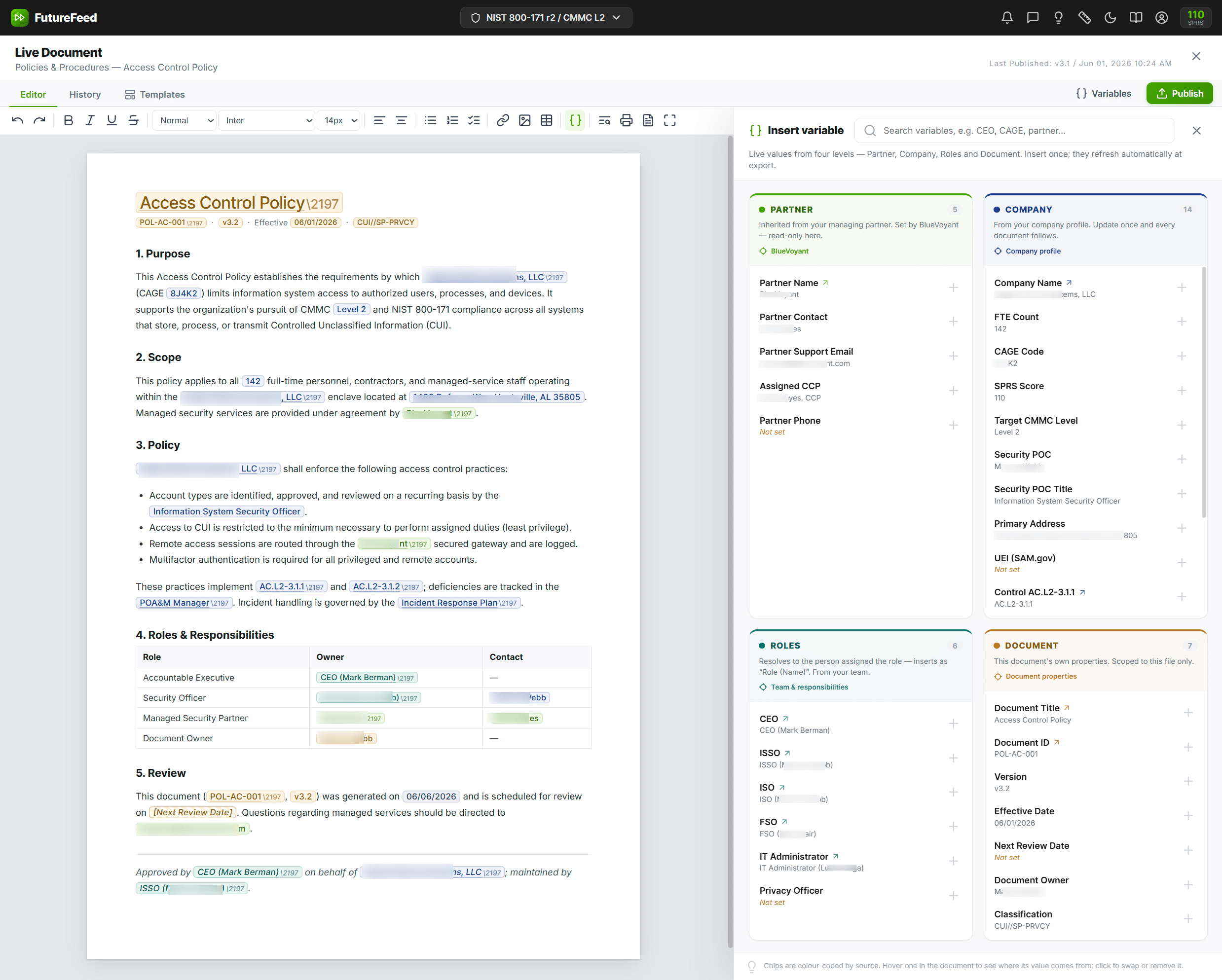This screenshot has width=1222, height=980.
Task: Open the documentation book icon
Action: pyautogui.click(x=1136, y=18)
